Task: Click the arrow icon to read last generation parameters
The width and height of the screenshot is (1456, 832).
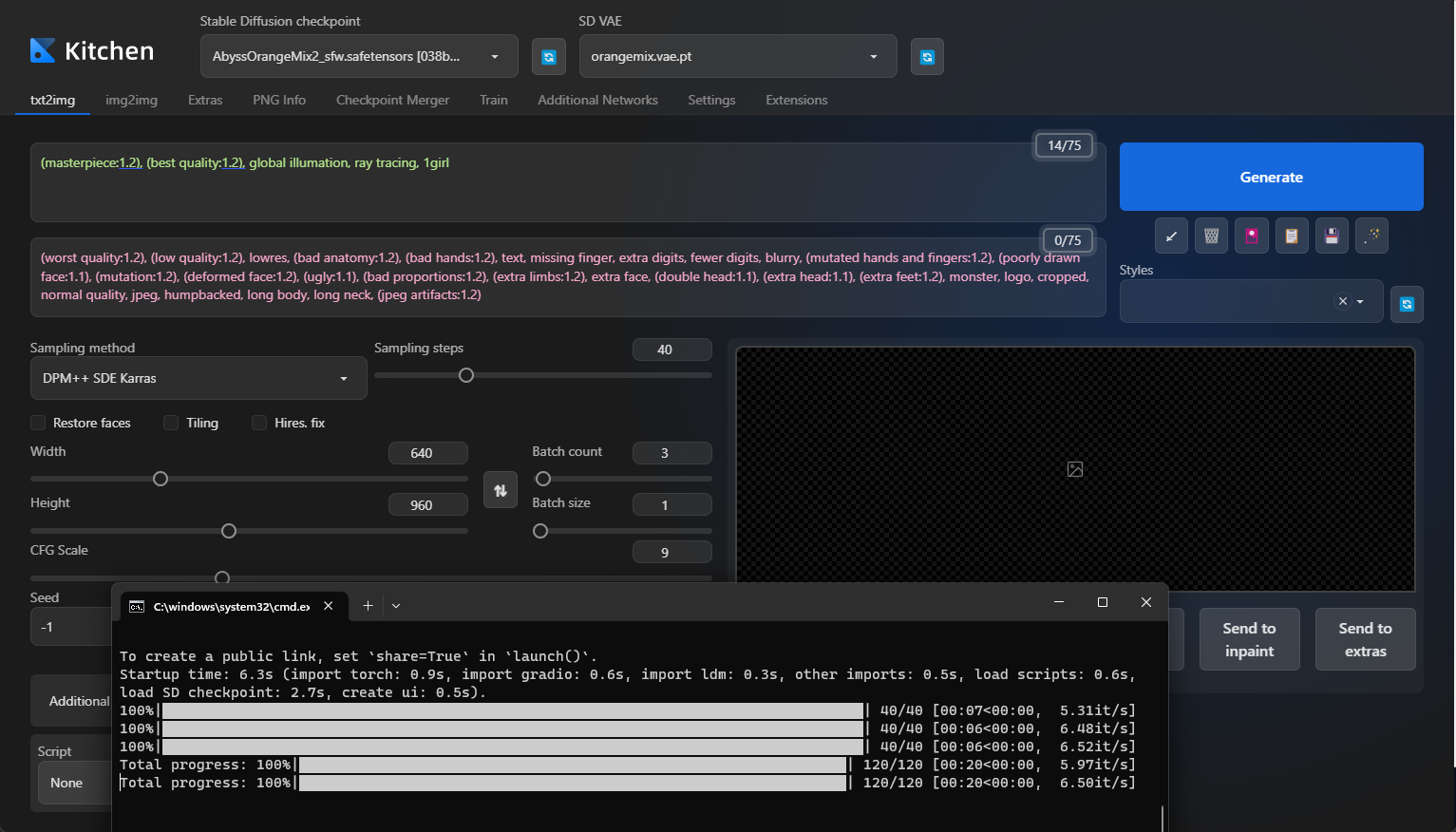Action: [x=1171, y=236]
